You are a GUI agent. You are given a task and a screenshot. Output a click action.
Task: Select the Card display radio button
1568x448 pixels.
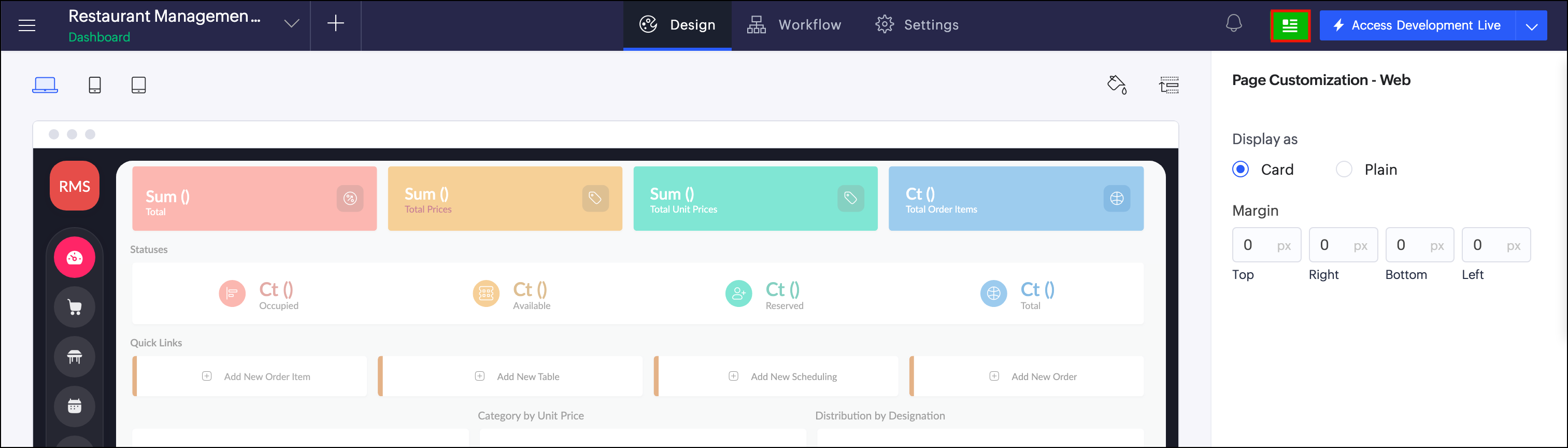coord(1241,169)
